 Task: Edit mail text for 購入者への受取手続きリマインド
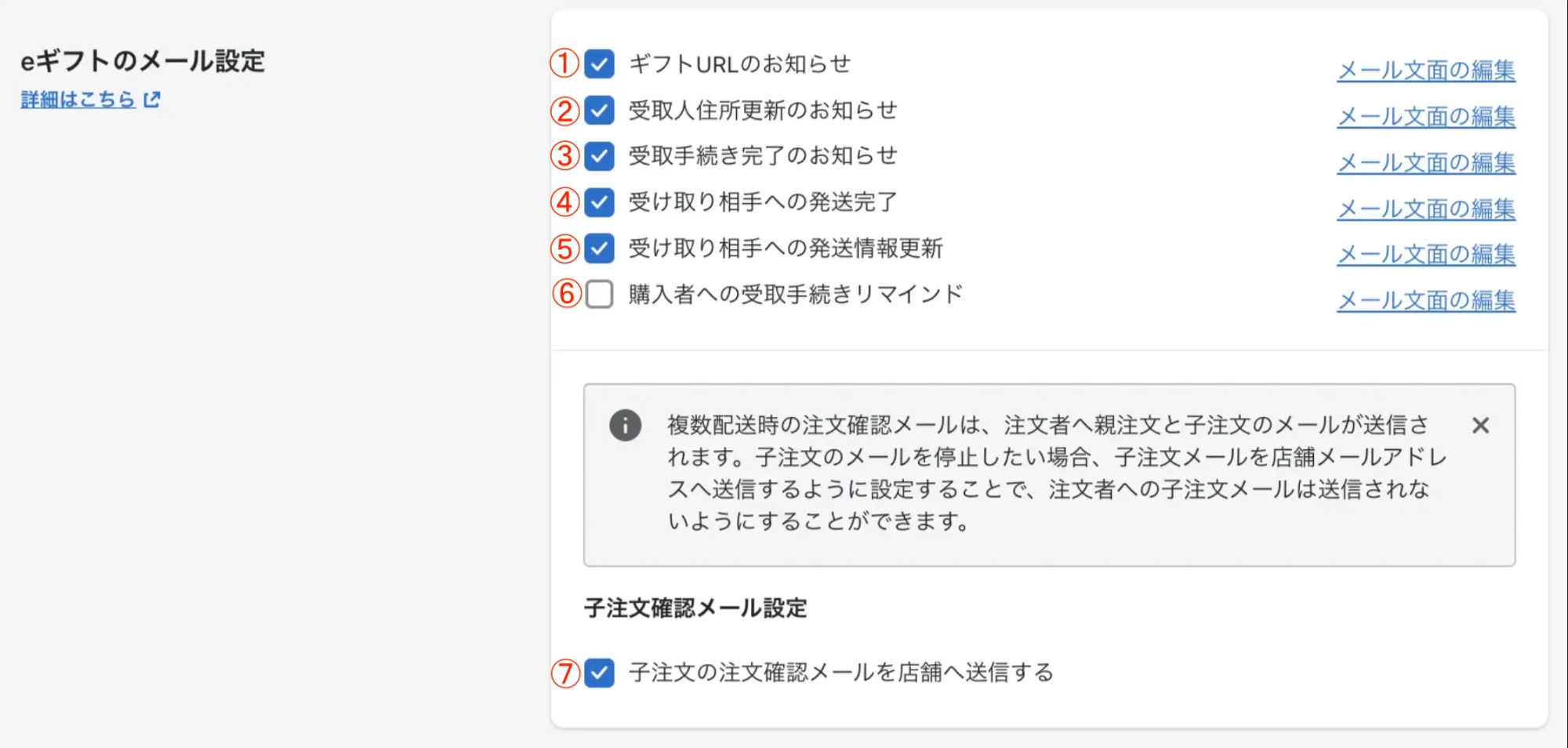point(1425,301)
